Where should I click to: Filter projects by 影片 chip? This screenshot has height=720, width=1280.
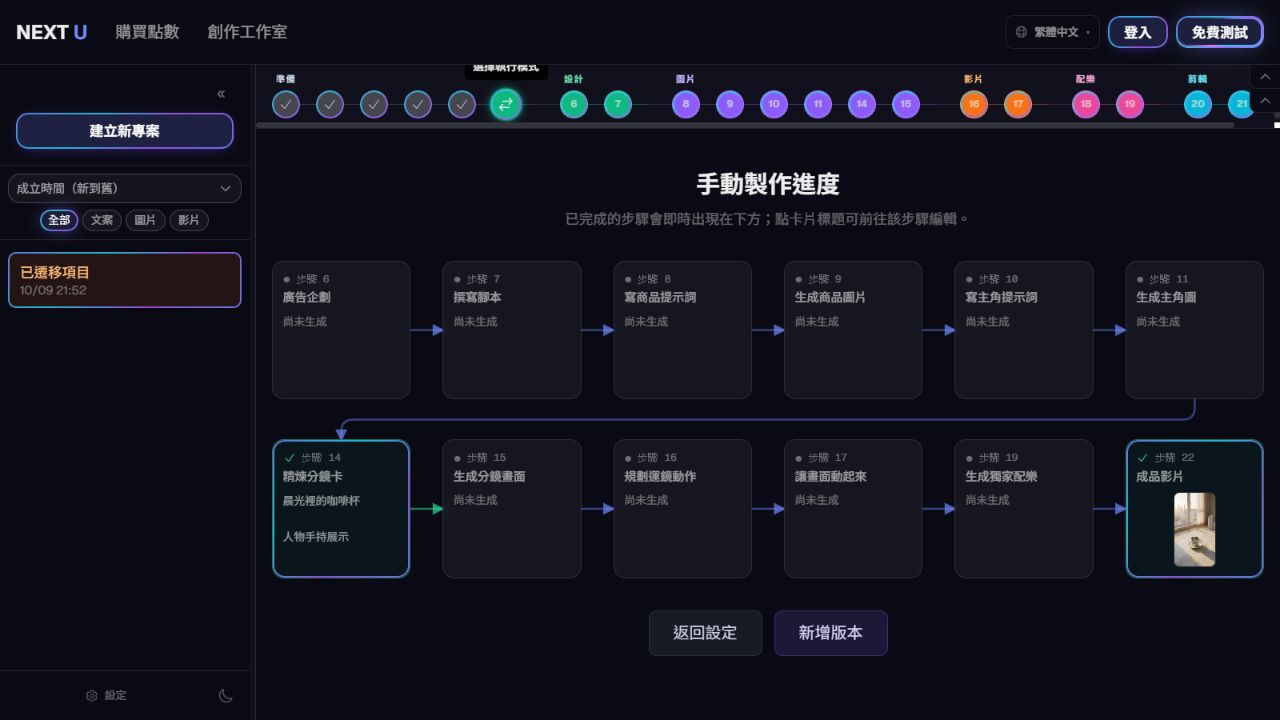point(189,220)
